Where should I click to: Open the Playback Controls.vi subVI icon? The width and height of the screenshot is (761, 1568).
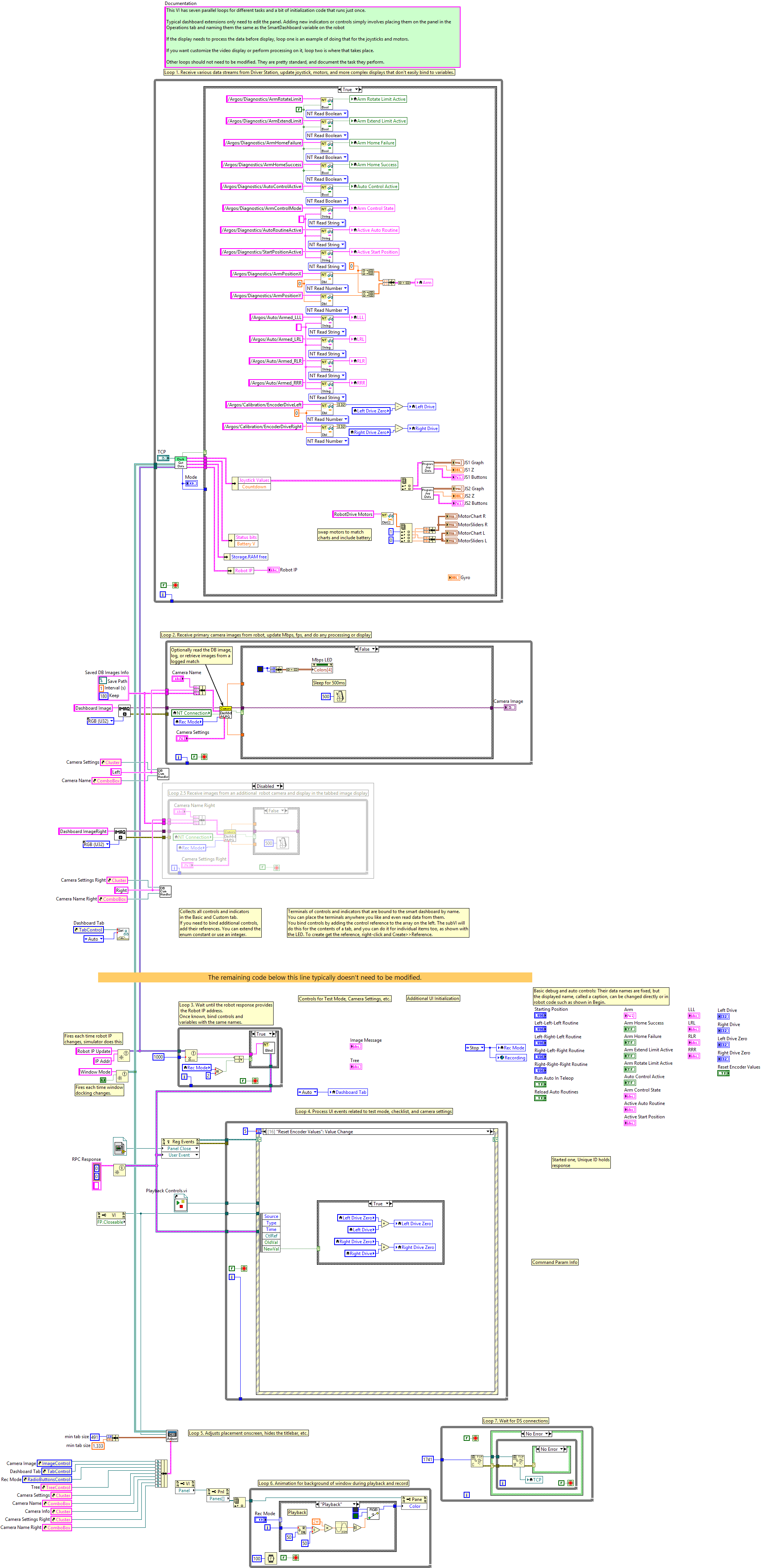pos(181,1203)
